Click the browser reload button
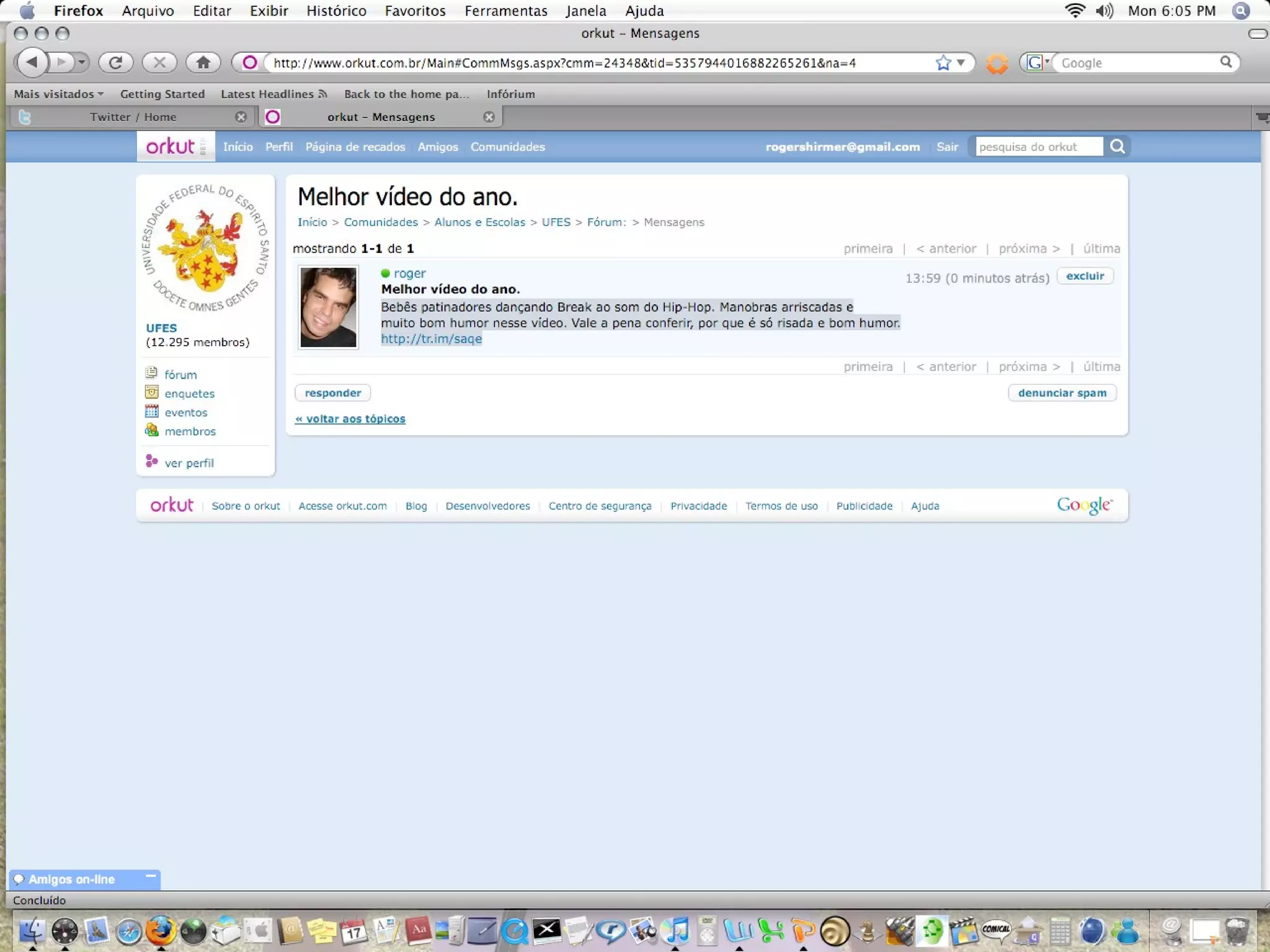This screenshot has height=952, width=1270. [116, 63]
